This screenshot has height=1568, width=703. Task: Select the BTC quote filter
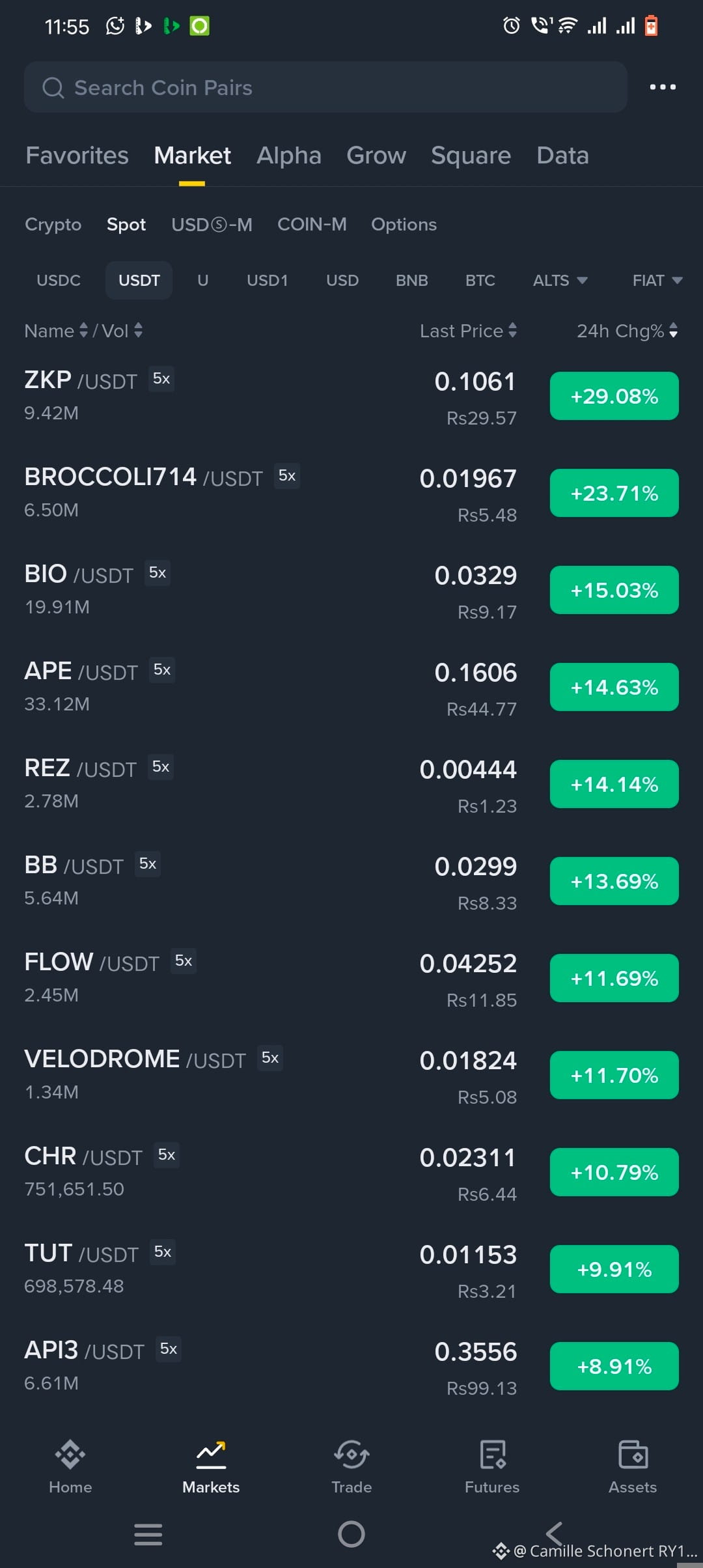point(480,281)
